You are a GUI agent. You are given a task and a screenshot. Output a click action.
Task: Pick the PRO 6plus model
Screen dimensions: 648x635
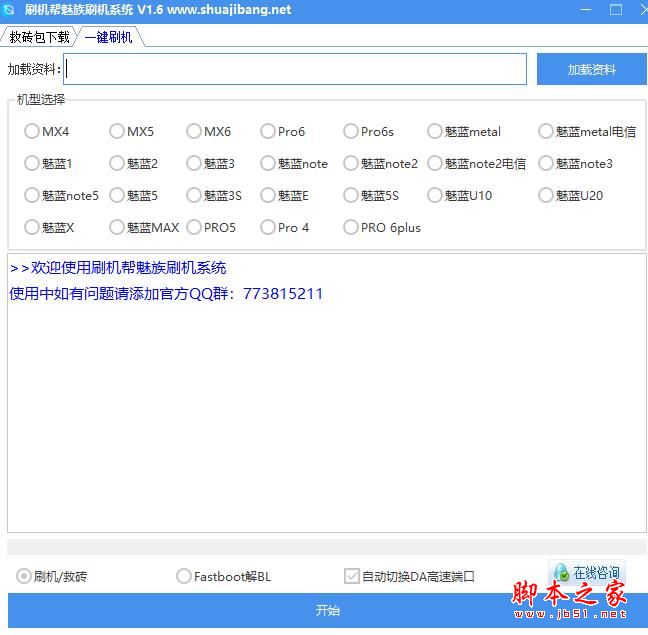pyautogui.click(x=350, y=227)
